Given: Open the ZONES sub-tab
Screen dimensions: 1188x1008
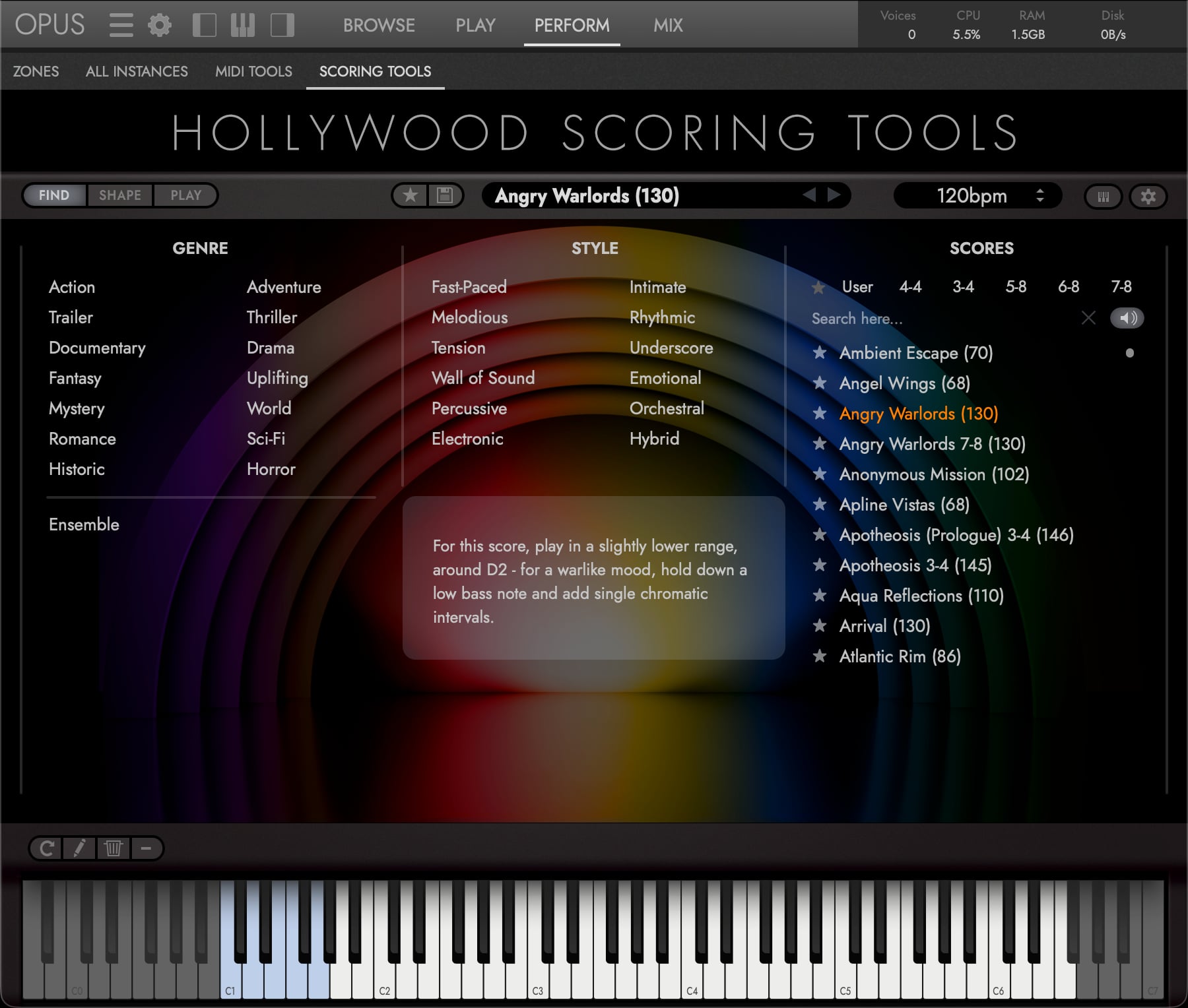Looking at the screenshot, I should (x=36, y=71).
